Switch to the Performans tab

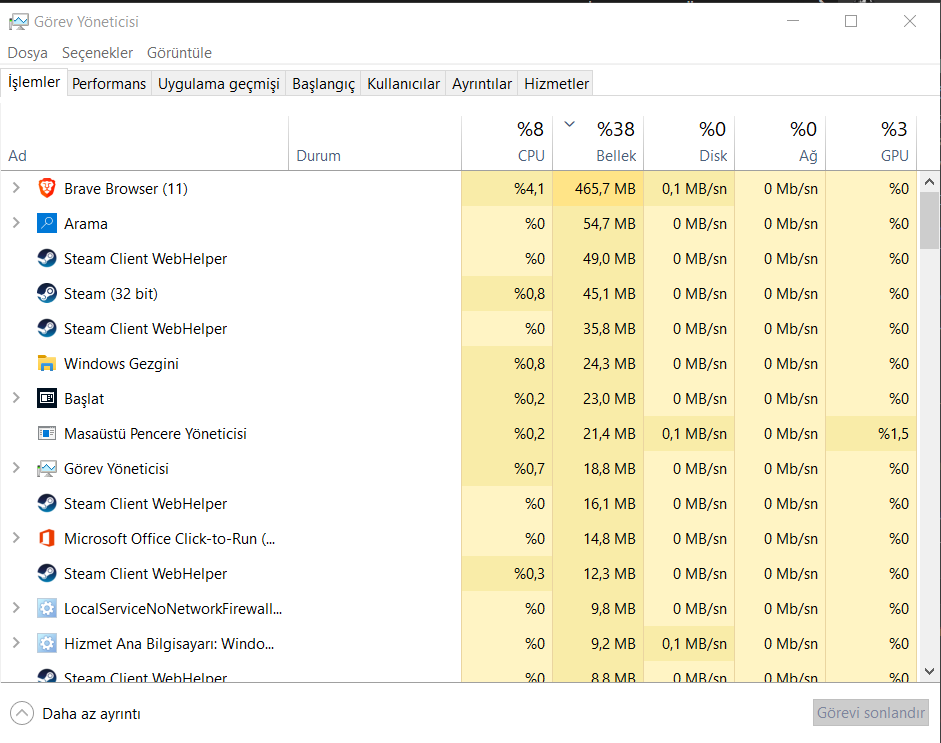click(109, 84)
